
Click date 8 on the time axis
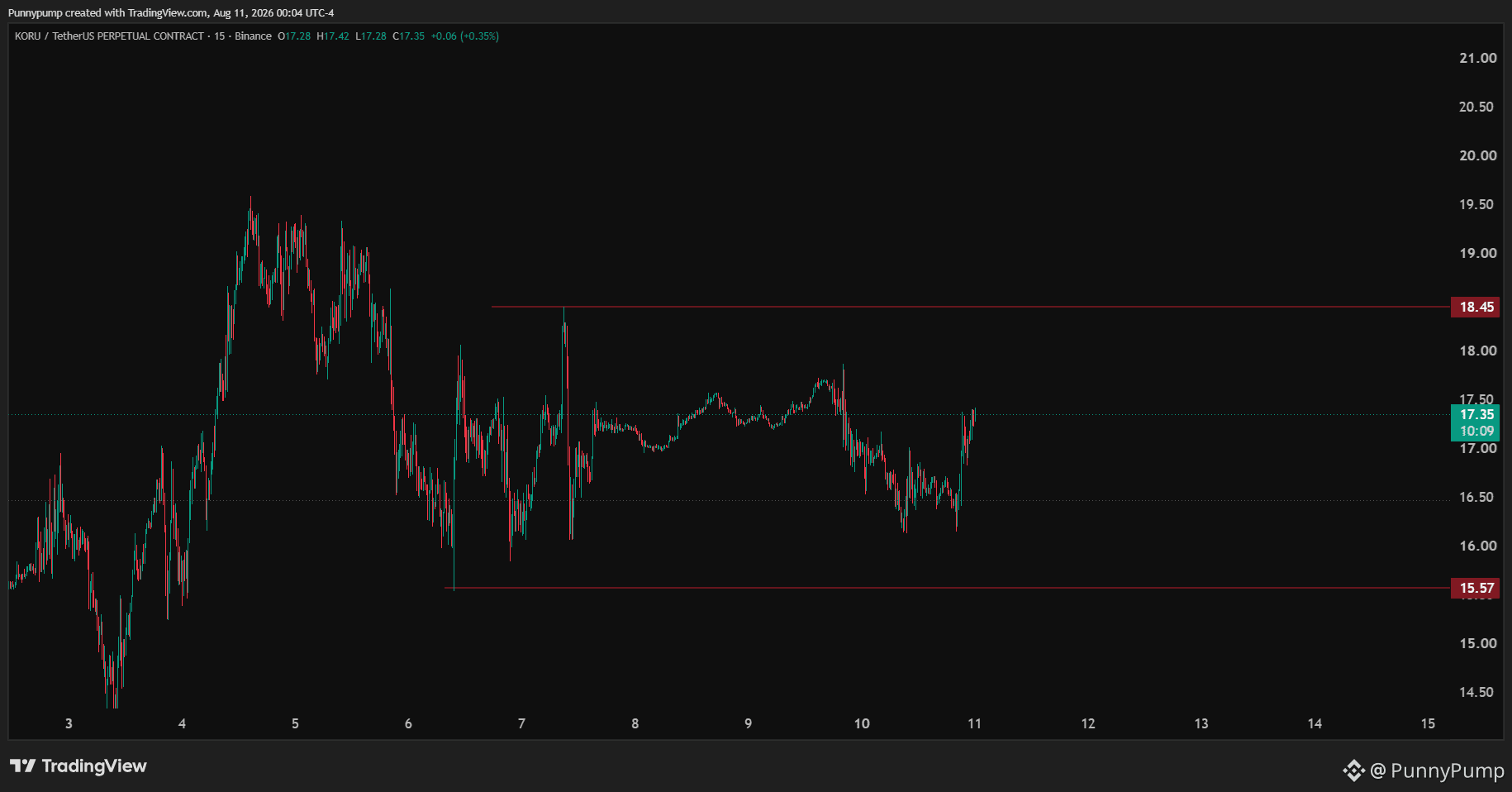635,723
